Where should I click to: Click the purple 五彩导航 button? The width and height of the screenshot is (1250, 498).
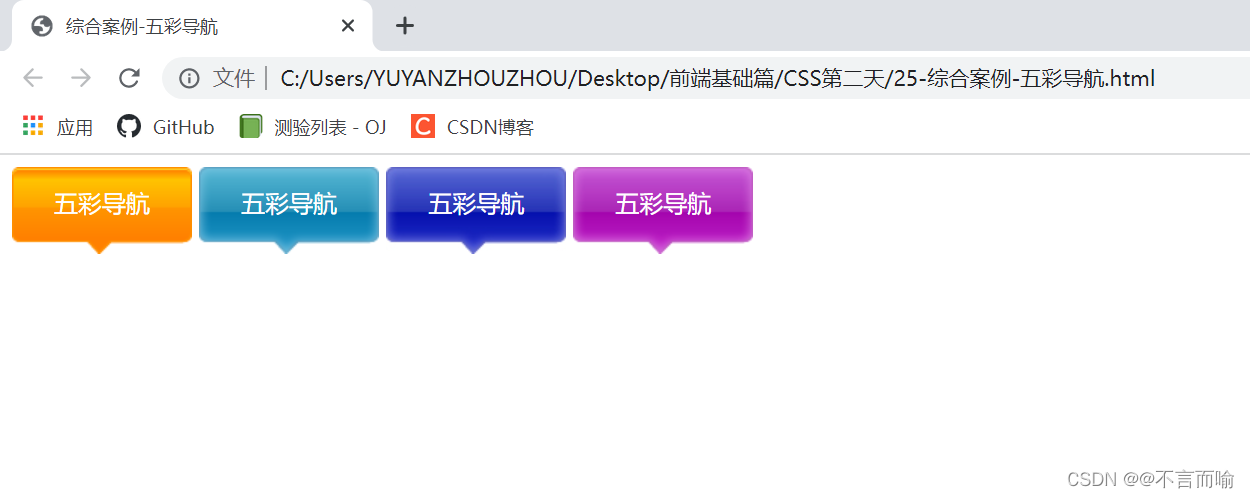pyautogui.click(x=663, y=205)
